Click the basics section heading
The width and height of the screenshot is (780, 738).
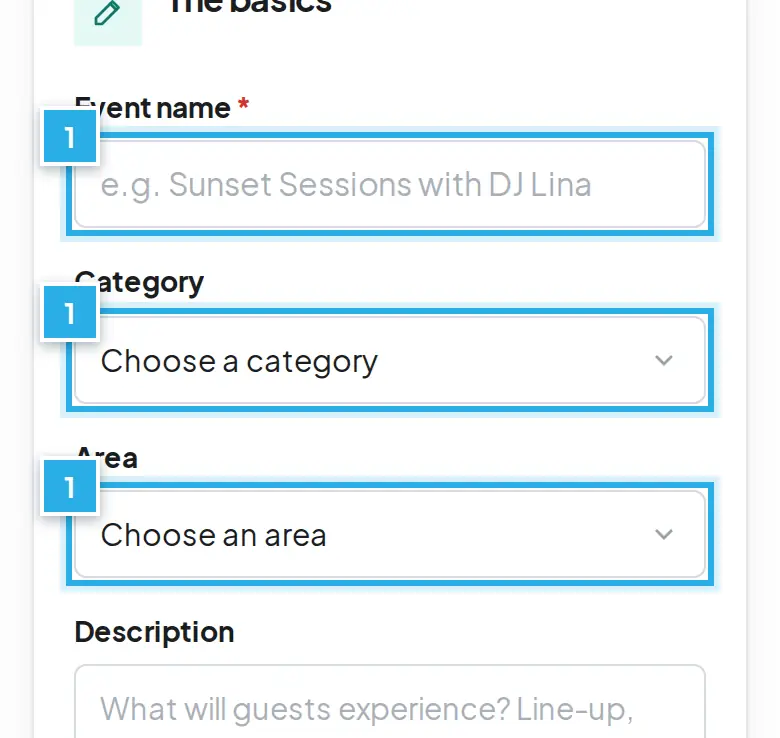pos(250,6)
